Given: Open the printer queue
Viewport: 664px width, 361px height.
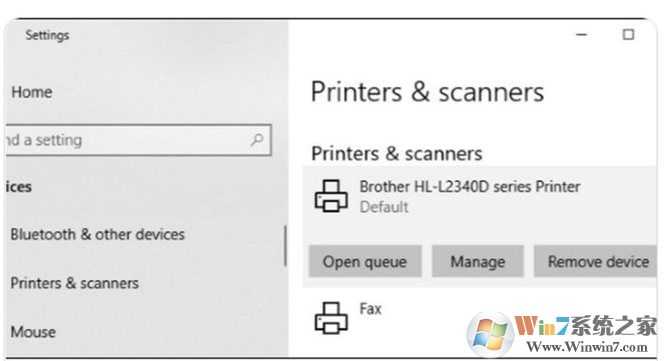Looking at the screenshot, I should click(x=365, y=261).
